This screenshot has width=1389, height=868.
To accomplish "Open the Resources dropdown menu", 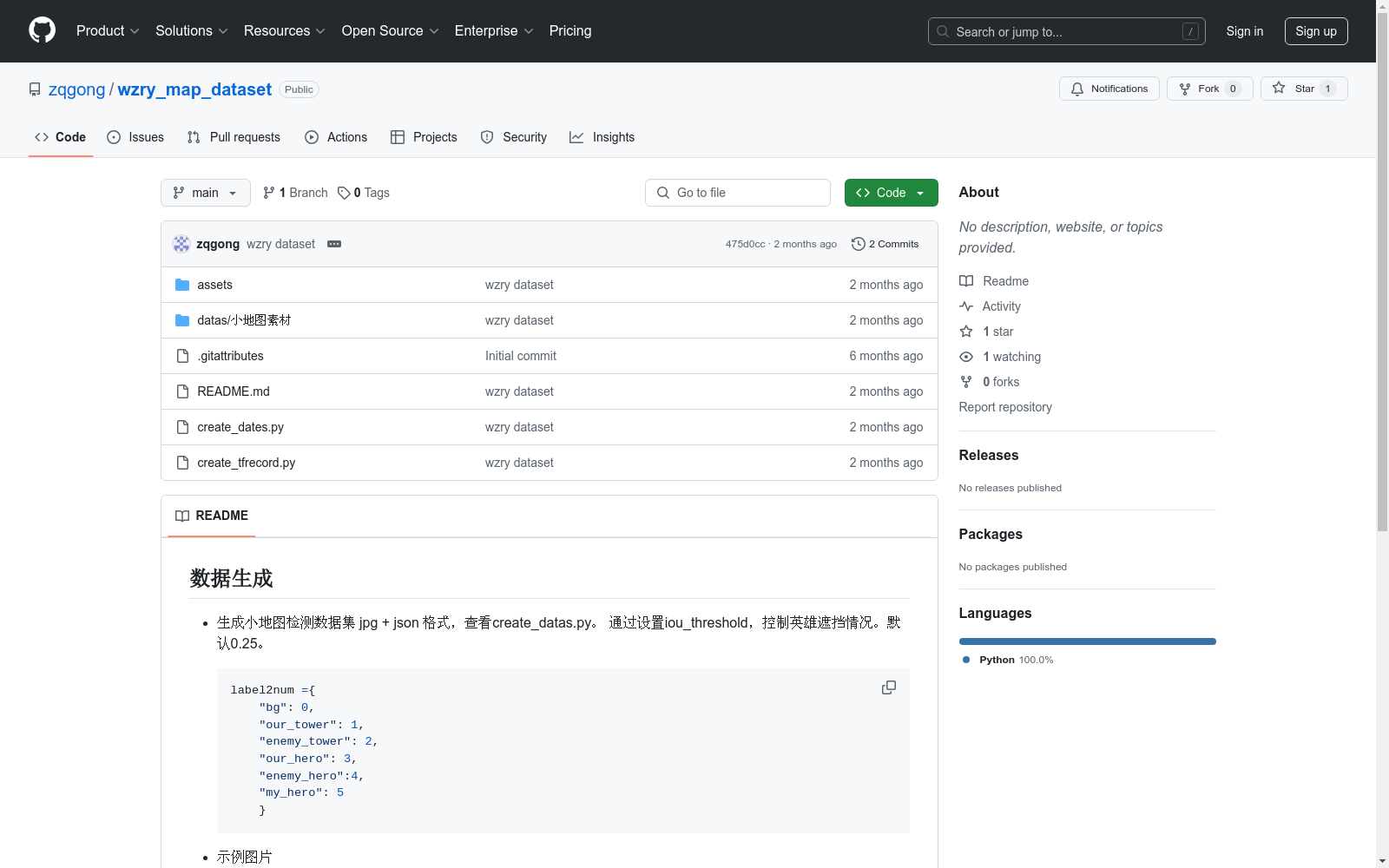I will [285, 31].
